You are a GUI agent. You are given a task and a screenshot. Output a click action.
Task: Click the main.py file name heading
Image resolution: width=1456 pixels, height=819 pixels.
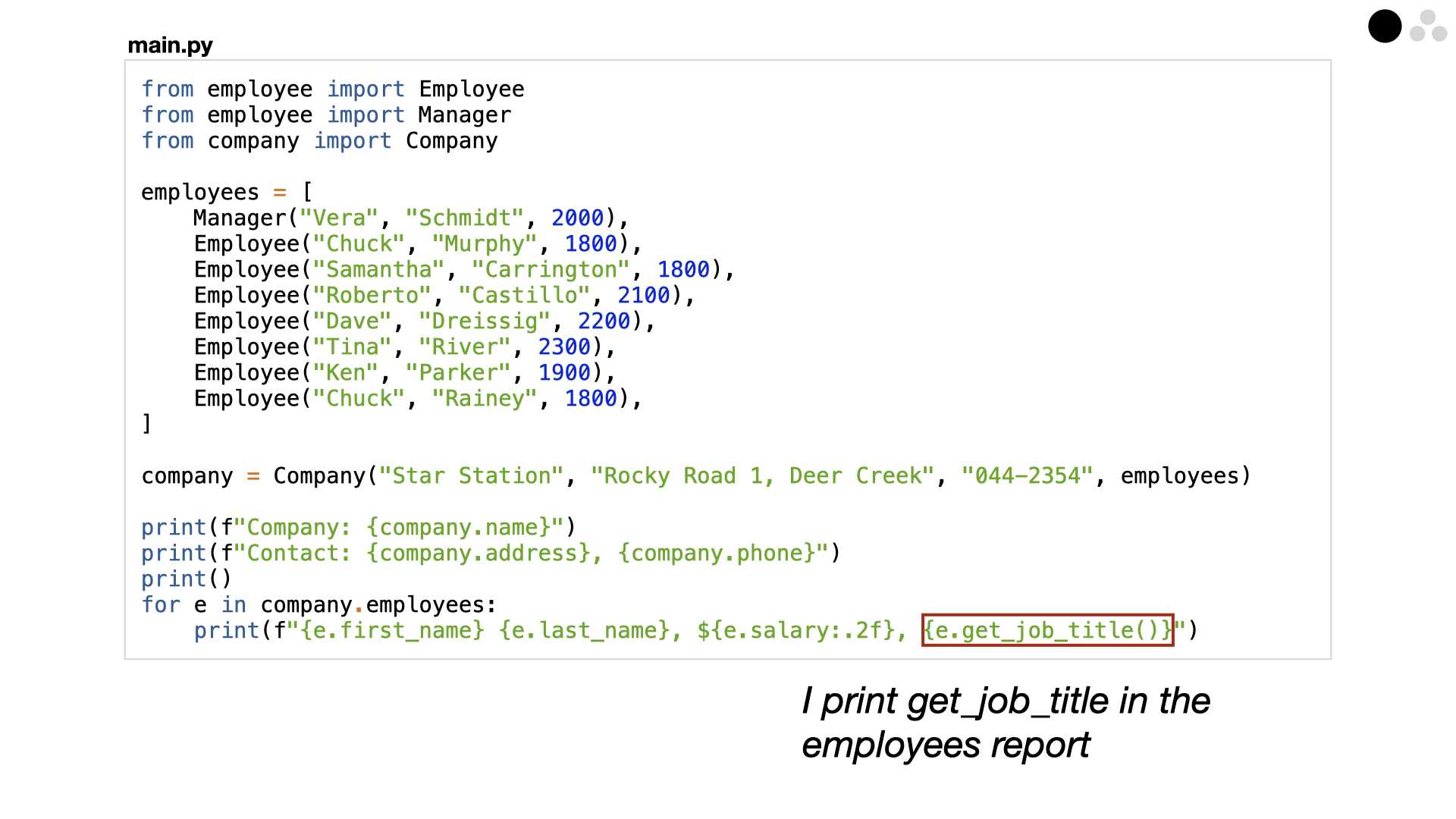[170, 45]
